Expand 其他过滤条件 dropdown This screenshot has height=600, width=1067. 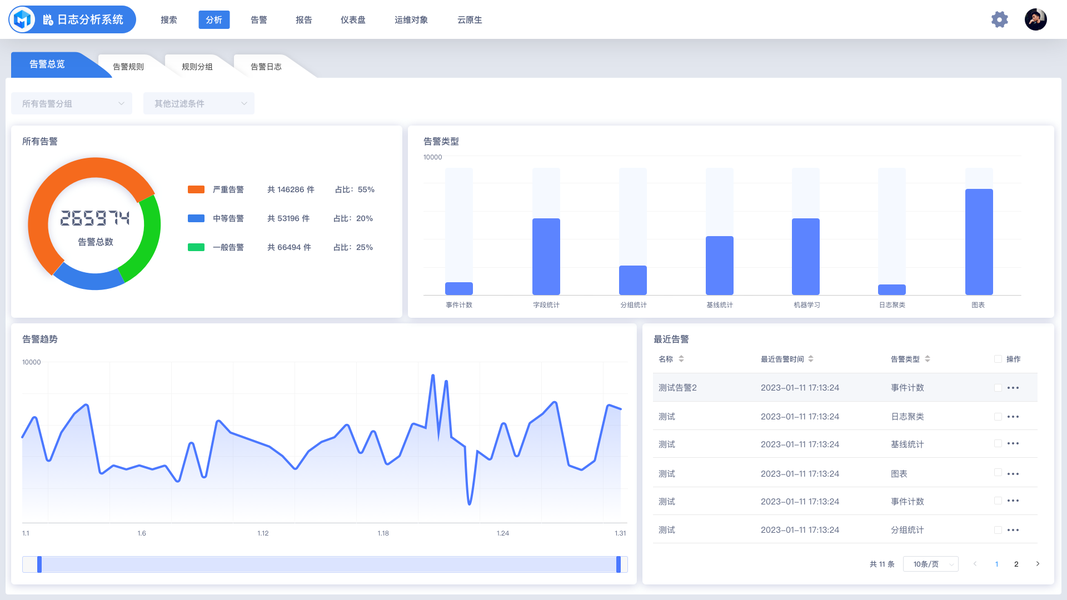pyautogui.click(x=199, y=103)
